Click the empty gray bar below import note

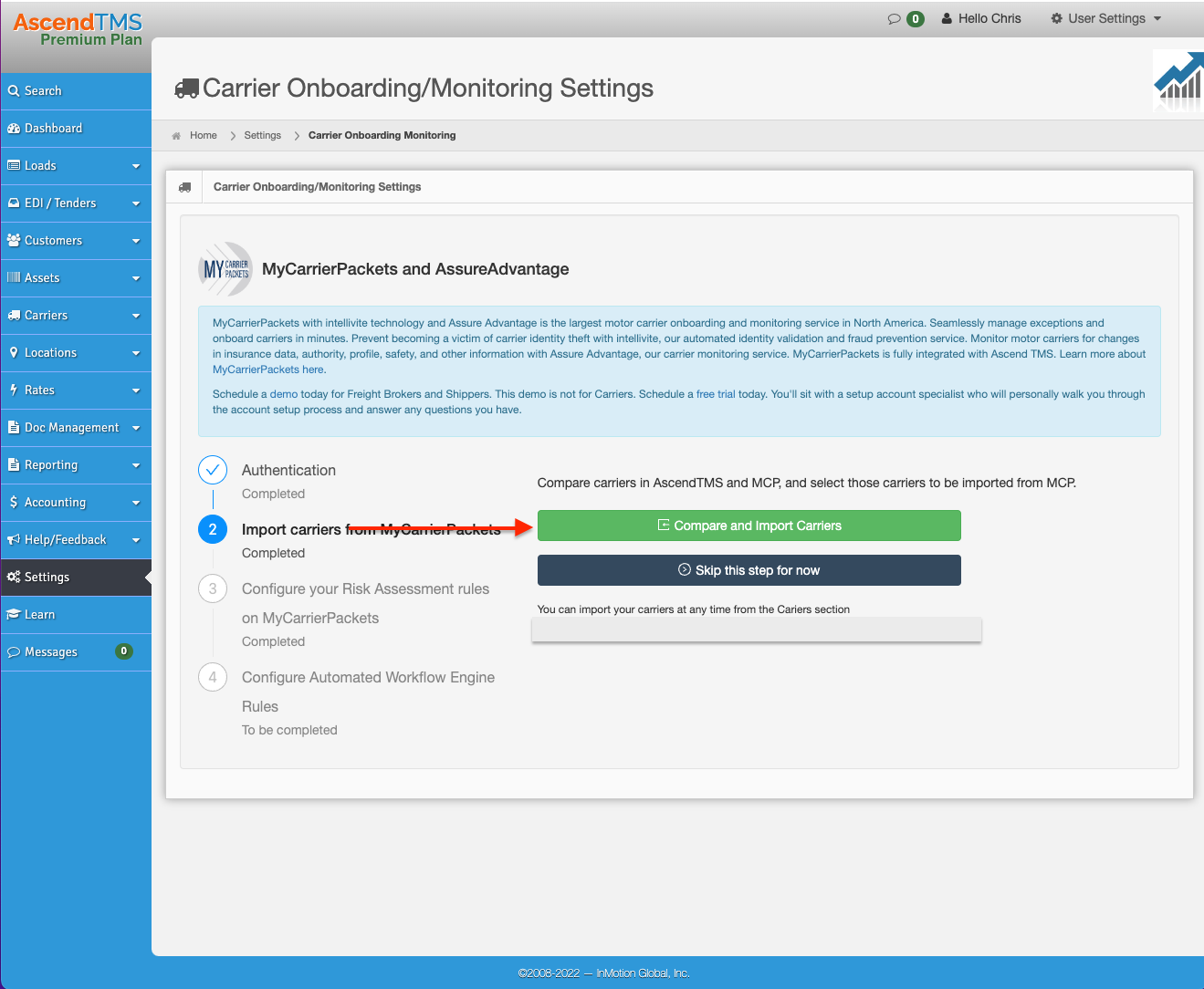757,630
